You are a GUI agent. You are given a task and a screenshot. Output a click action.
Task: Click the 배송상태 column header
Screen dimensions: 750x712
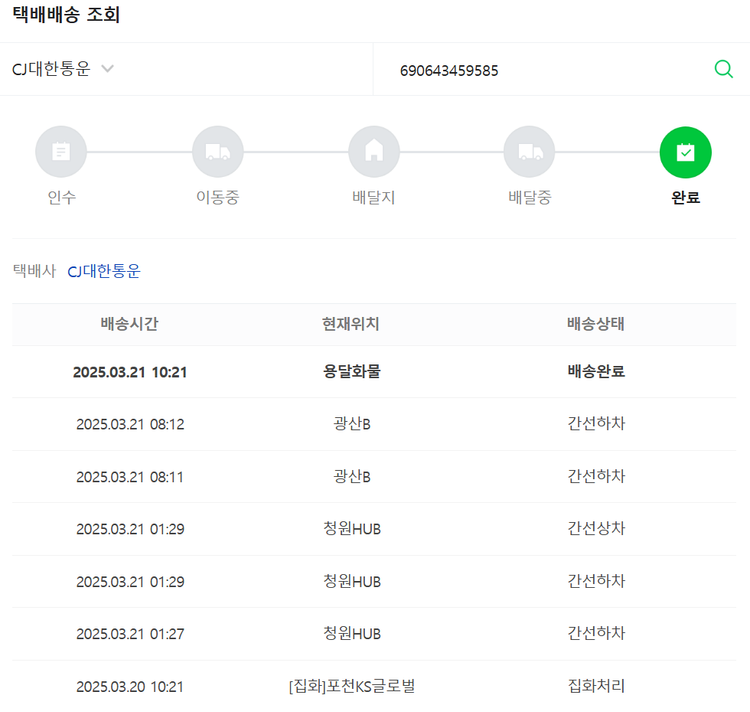(596, 324)
